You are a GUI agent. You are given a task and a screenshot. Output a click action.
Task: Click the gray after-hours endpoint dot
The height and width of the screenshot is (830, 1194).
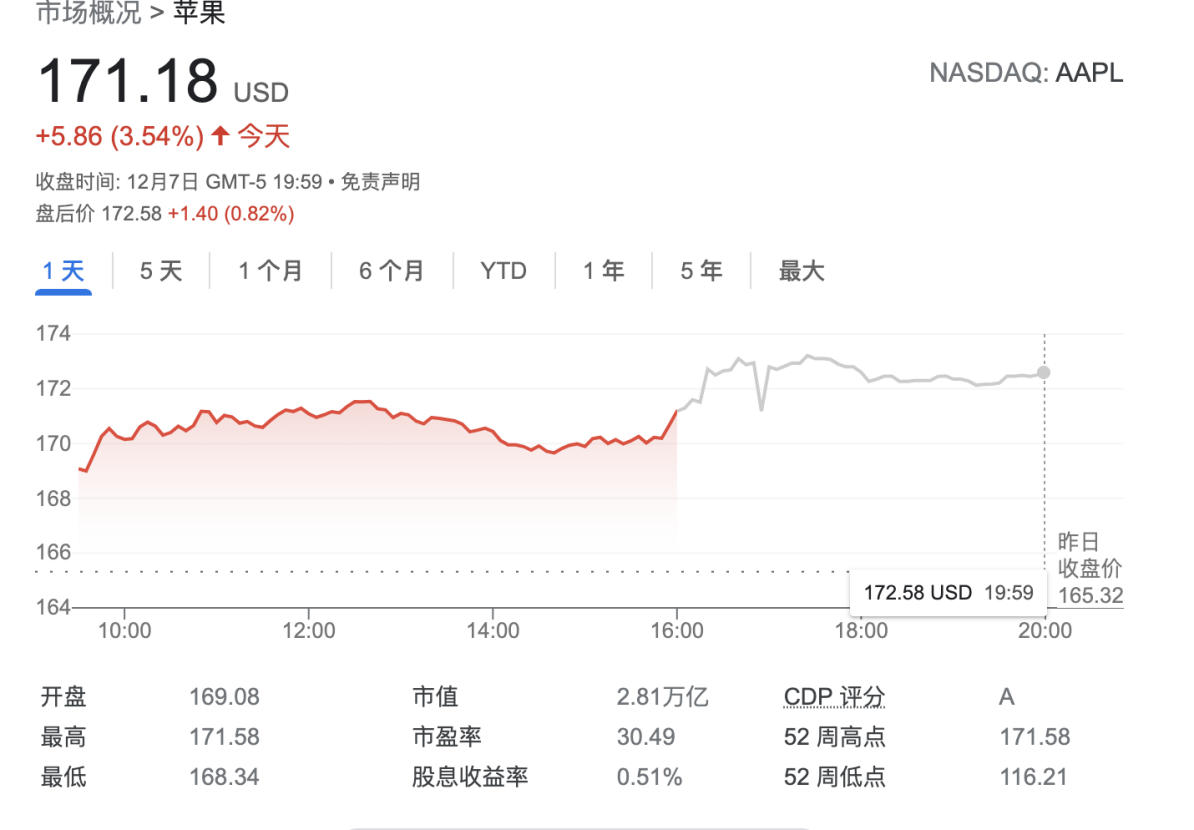click(1044, 372)
